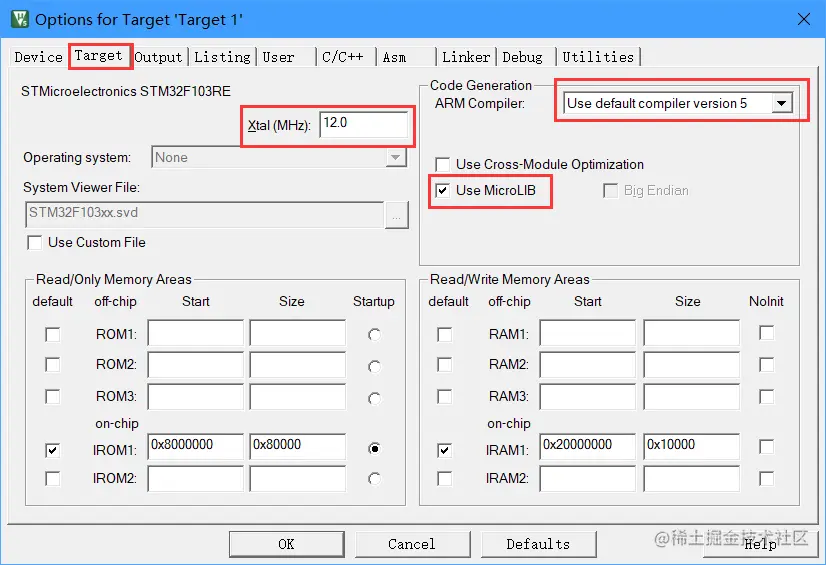The height and width of the screenshot is (565, 826).
Task: Click the Defaults button
Action: click(x=538, y=544)
